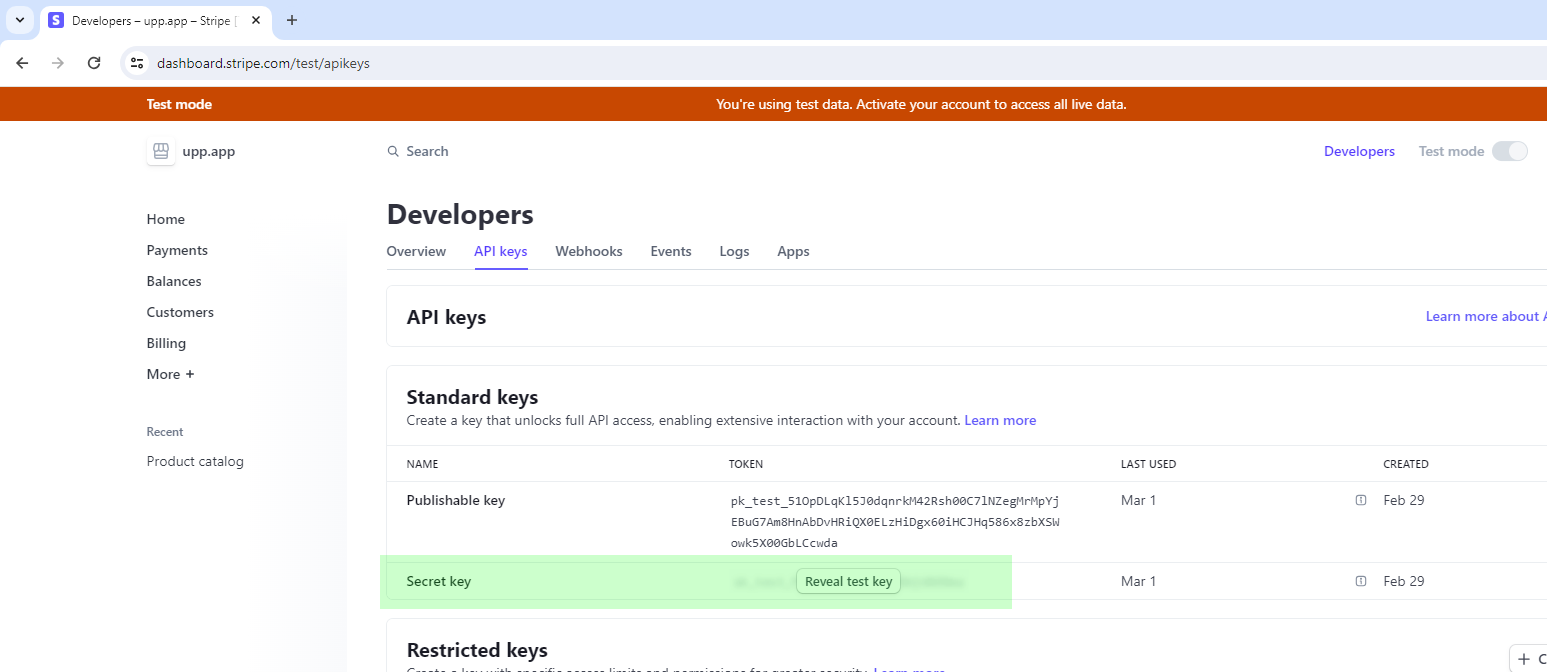Click the Reveal test key button

click(848, 581)
